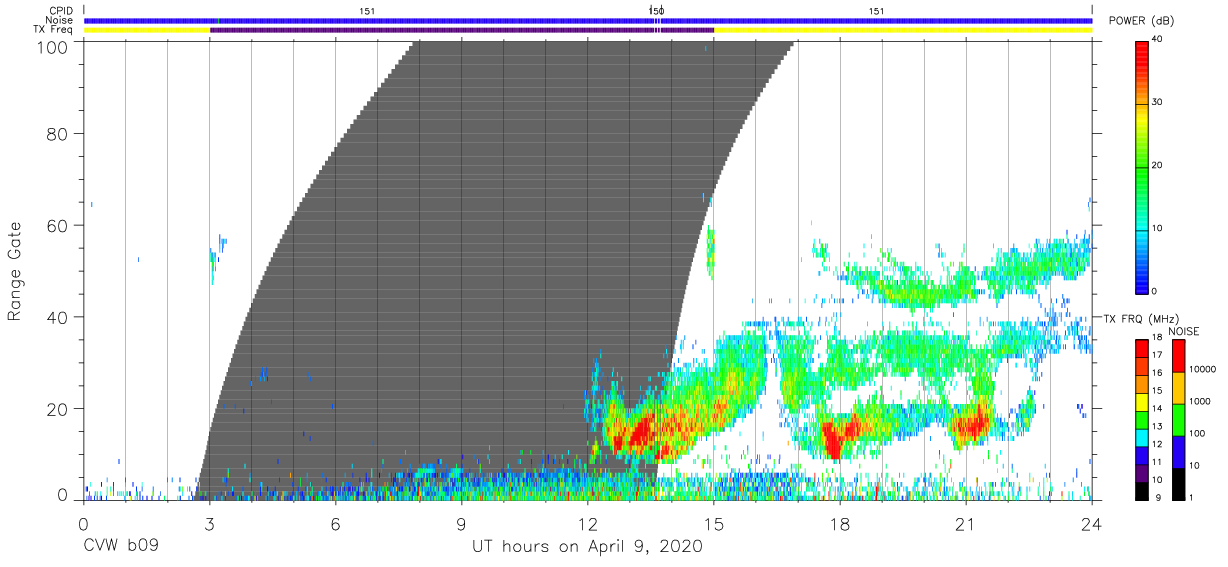
Task: Click the red swatch in NOISE legend
Action: point(1178,356)
